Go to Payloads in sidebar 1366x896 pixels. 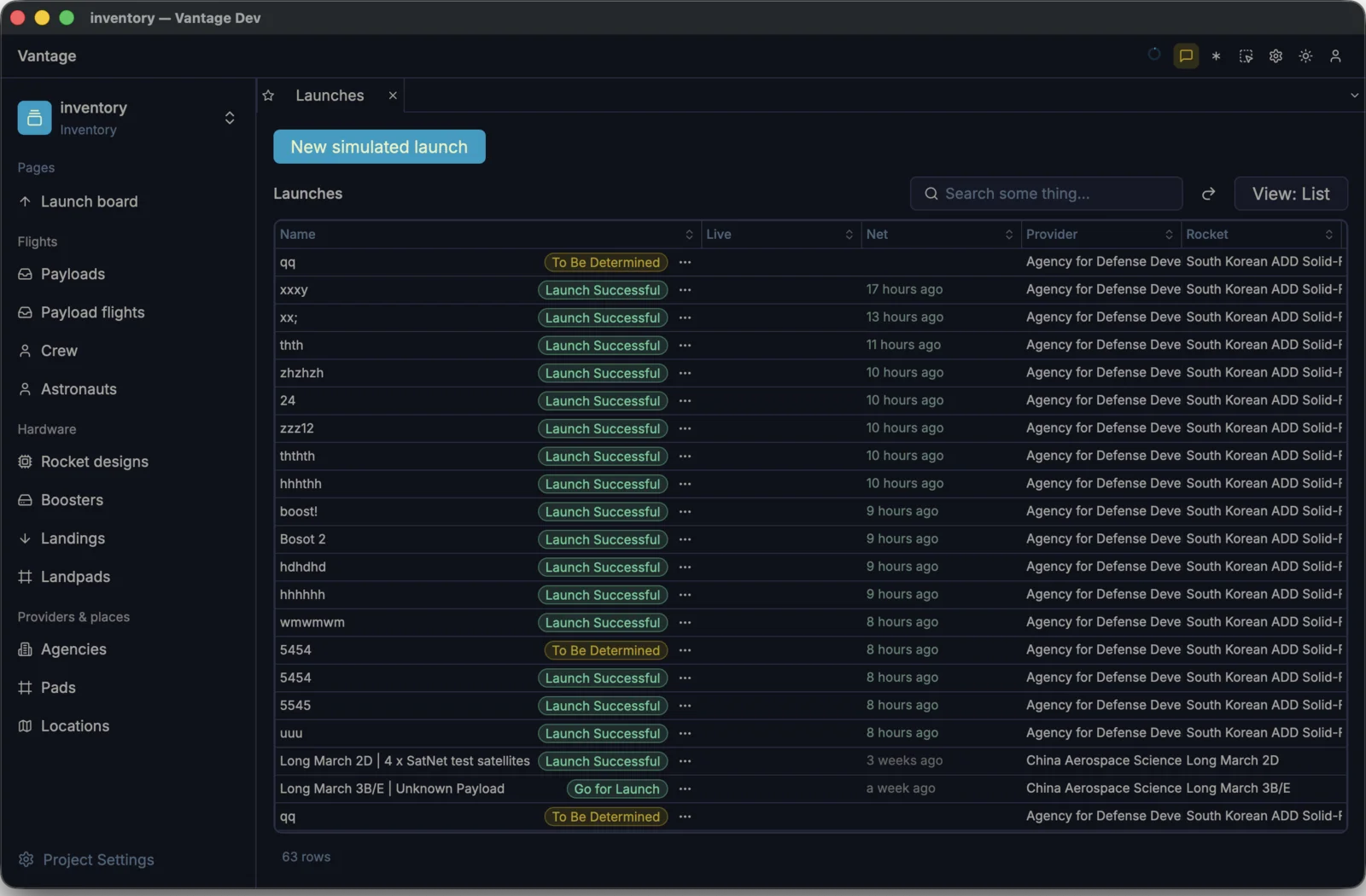coord(73,275)
